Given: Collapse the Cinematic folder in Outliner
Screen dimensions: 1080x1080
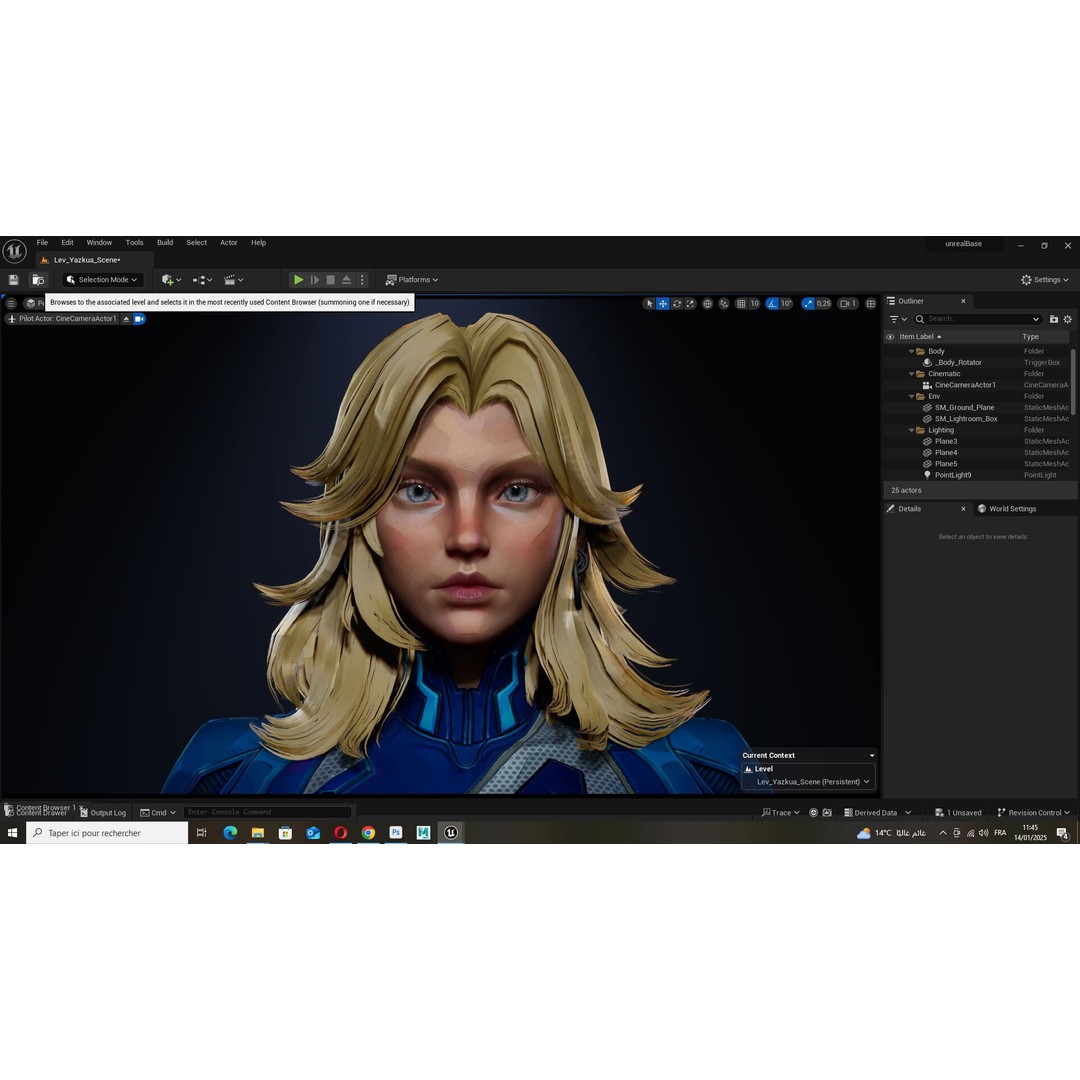Looking at the screenshot, I should 912,374.
